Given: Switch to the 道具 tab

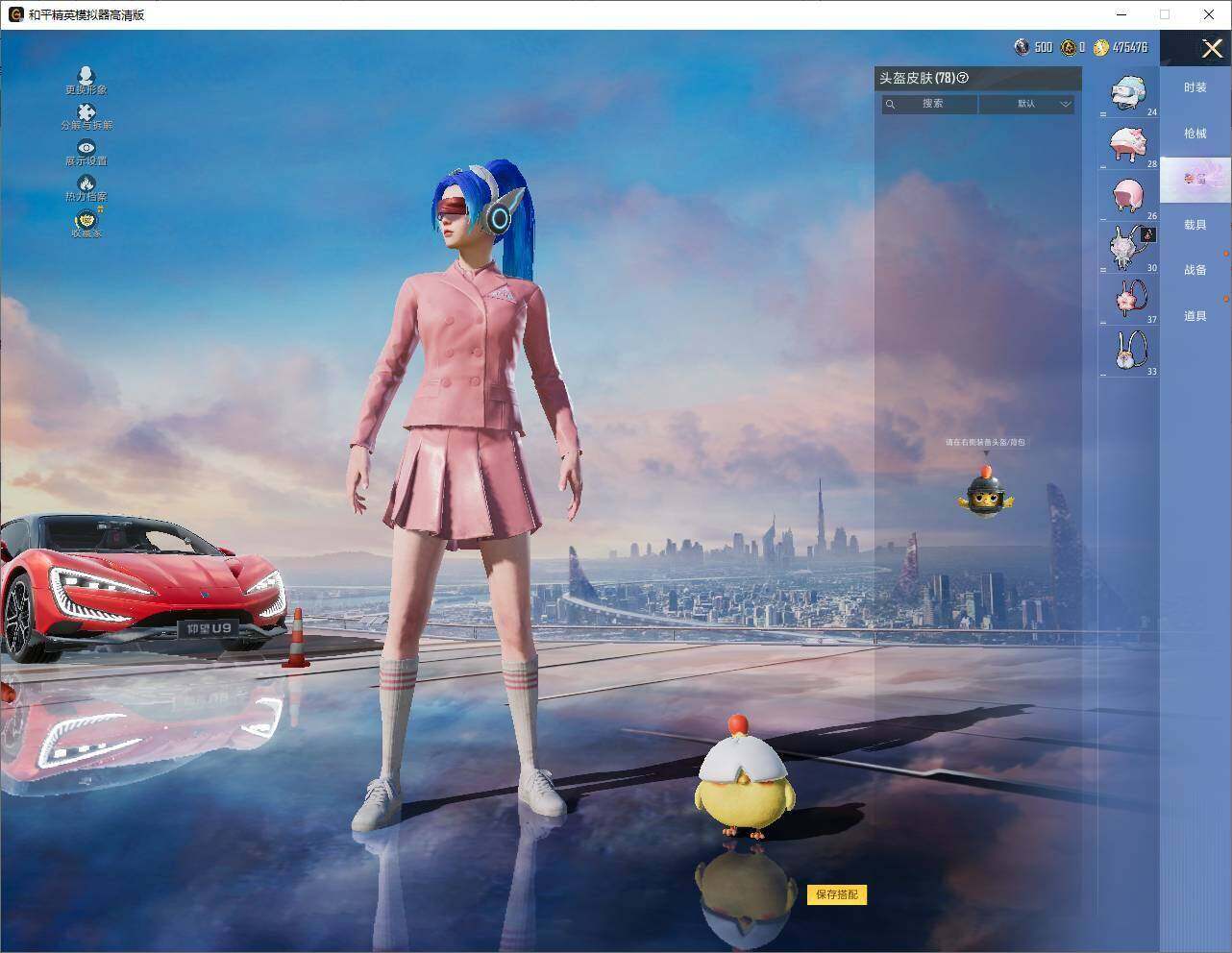Looking at the screenshot, I should pos(1195,316).
